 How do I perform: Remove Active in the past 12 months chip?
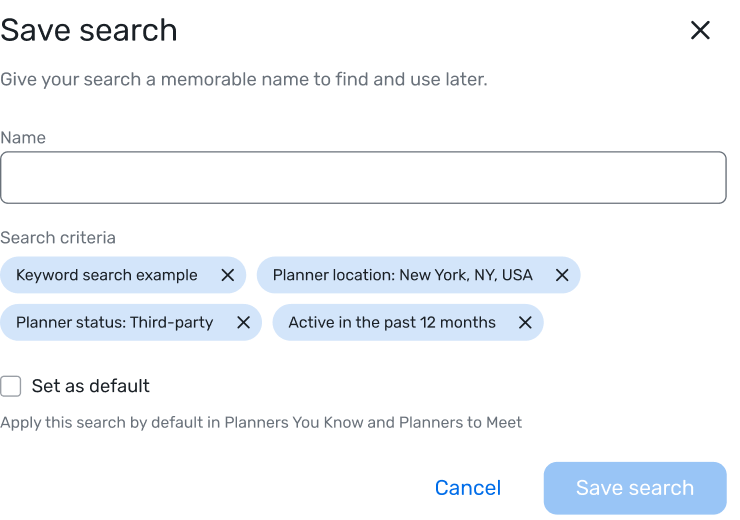pyautogui.click(x=525, y=323)
